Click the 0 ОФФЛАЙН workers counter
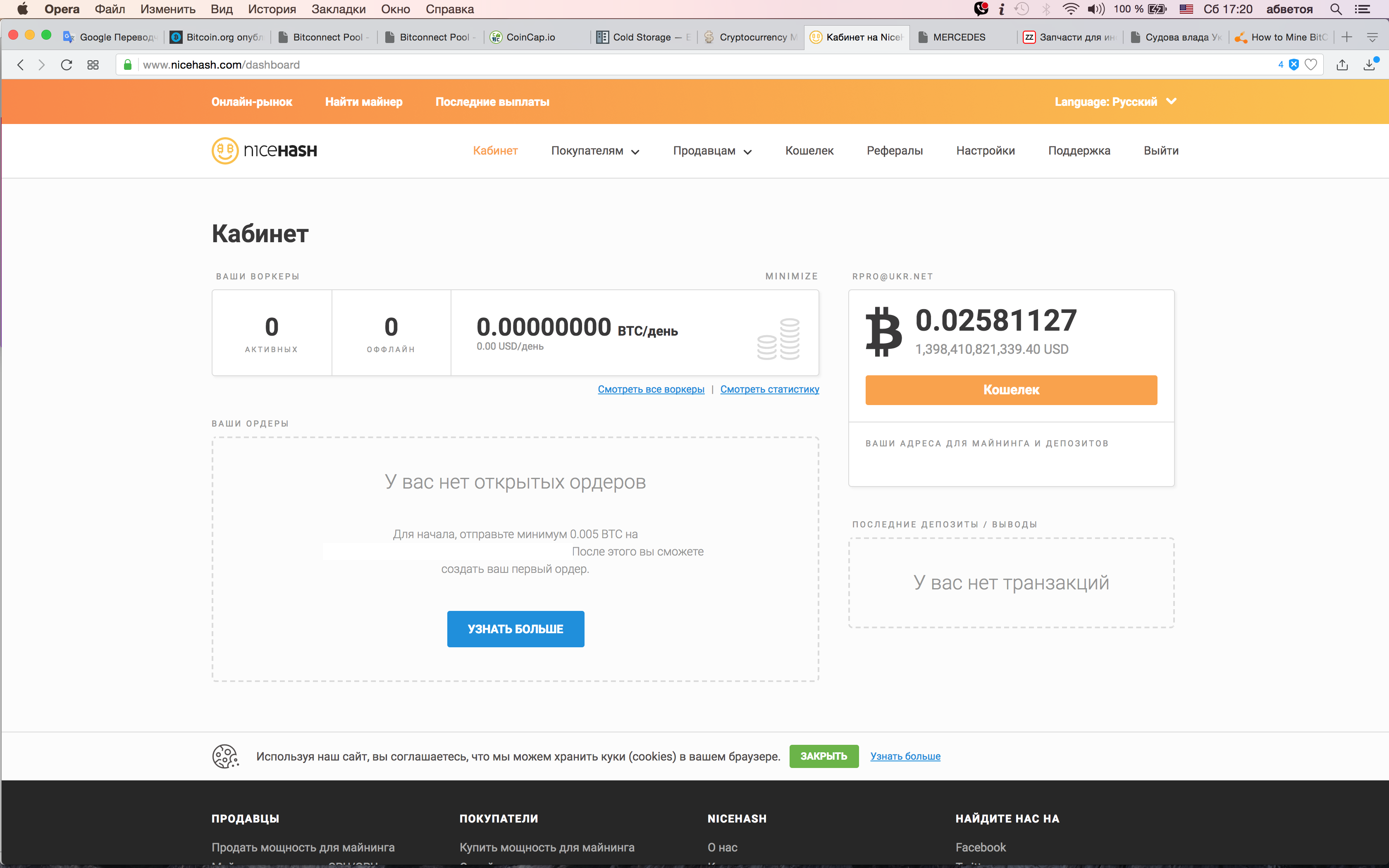1389x868 pixels. (x=391, y=333)
